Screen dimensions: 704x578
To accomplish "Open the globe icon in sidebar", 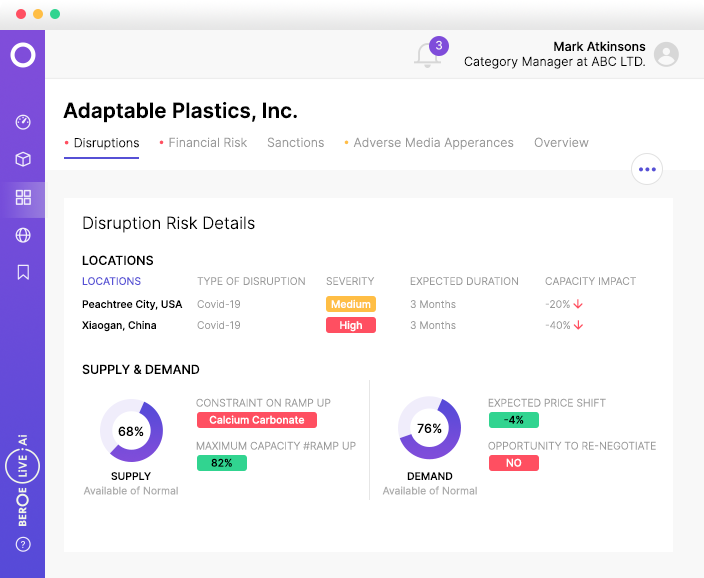I will 23,235.
